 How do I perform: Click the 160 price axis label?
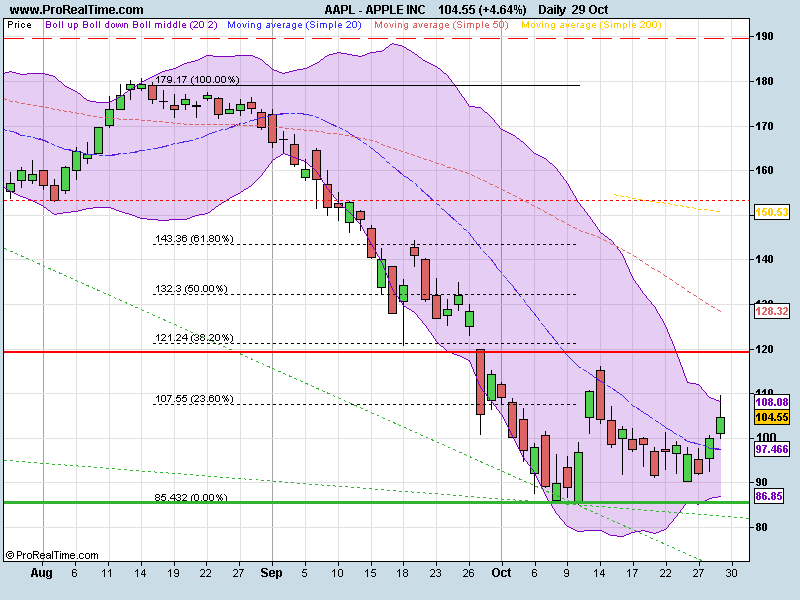(764, 170)
